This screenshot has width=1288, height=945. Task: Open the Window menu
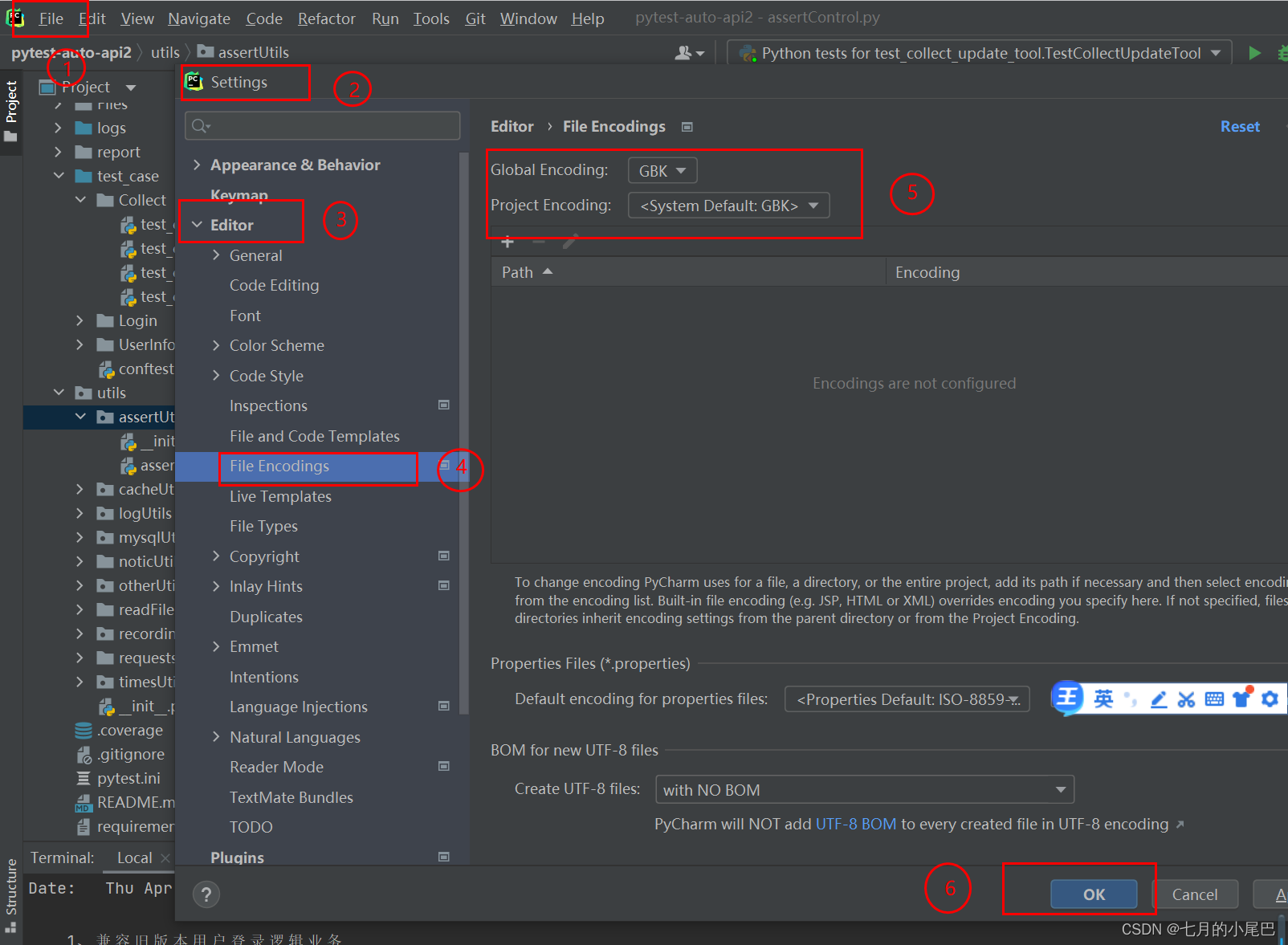(528, 18)
